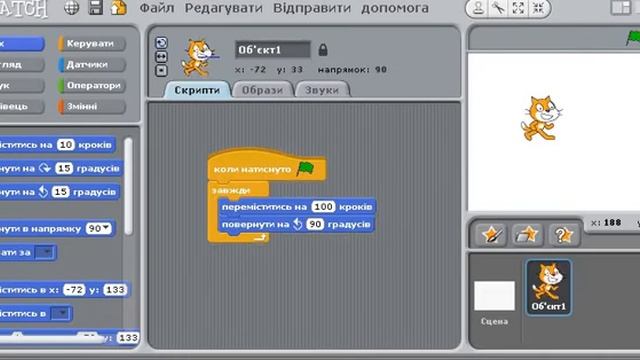
Task: Click the green flag on the hat block
Action: 305,168
